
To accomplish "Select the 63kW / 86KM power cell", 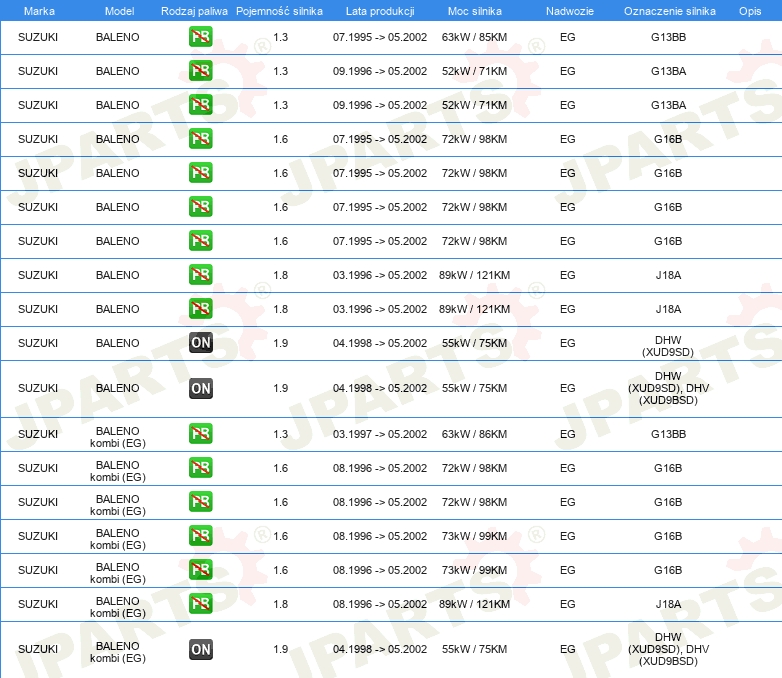I will coord(474,434).
